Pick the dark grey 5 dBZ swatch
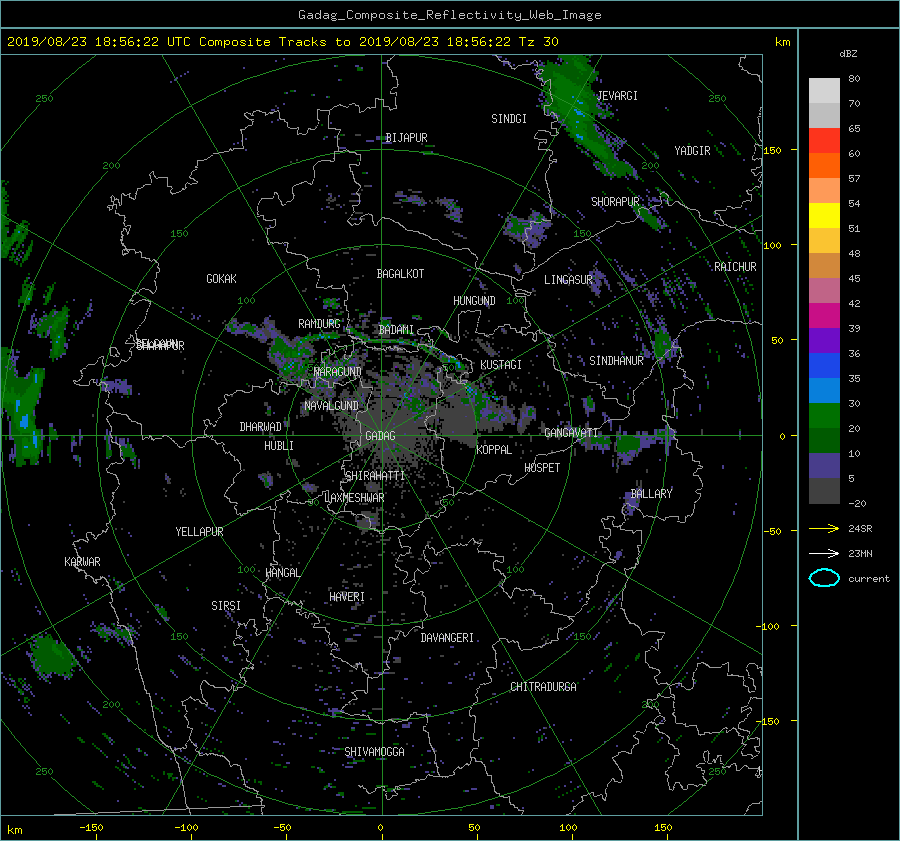Viewport: 900px width, 841px height. tap(824, 490)
